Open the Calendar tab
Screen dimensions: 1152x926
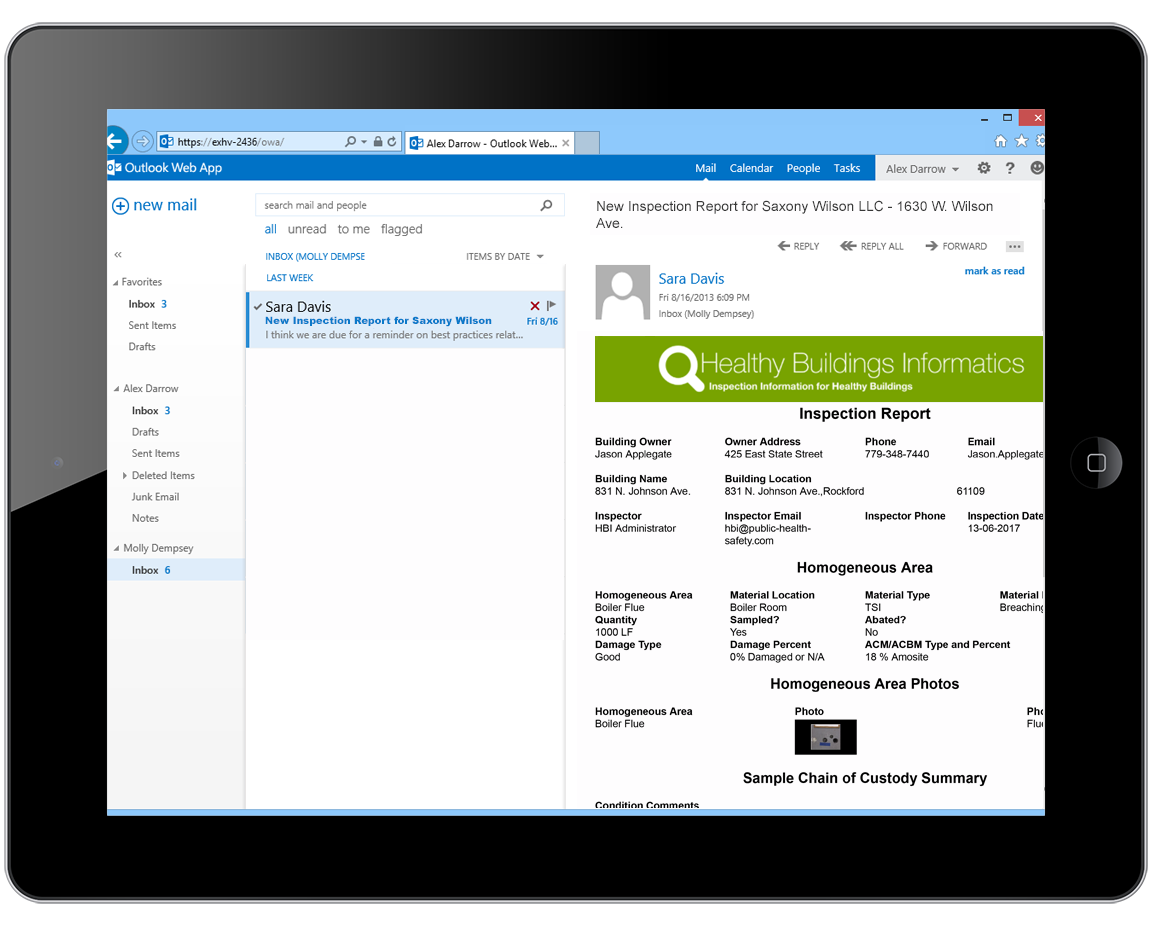point(751,168)
